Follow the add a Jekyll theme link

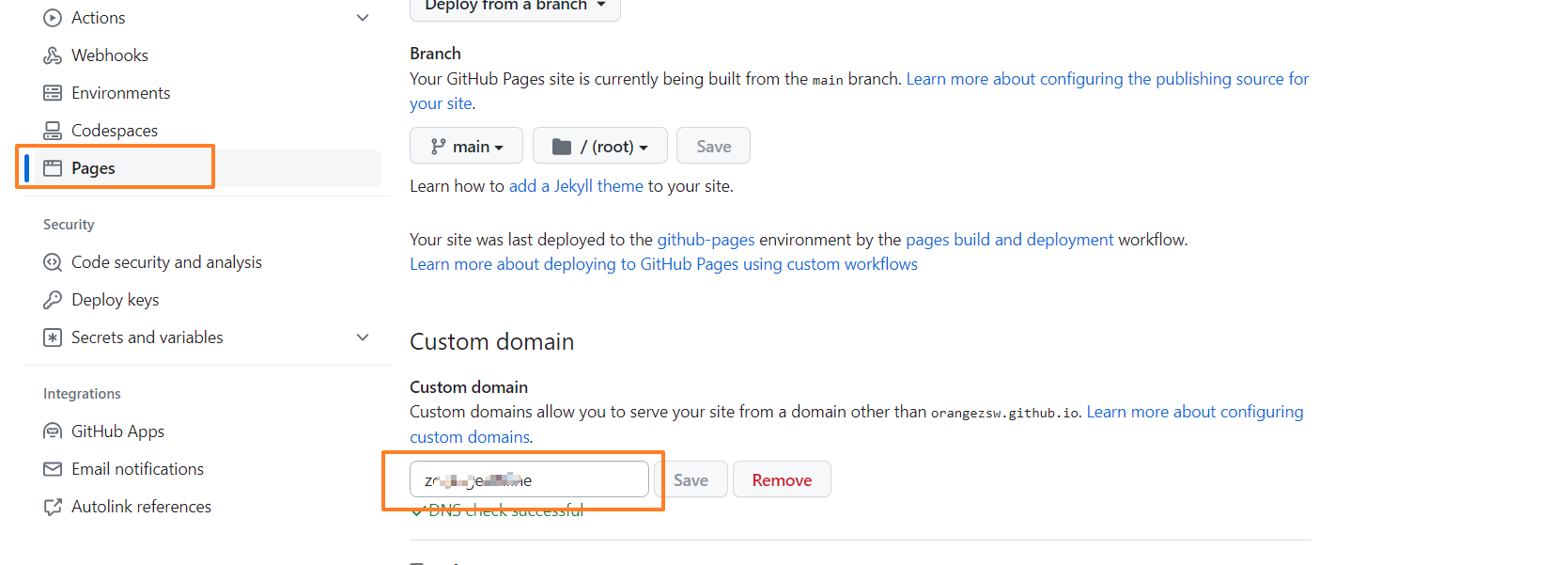pyautogui.click(x=576, y=186)
